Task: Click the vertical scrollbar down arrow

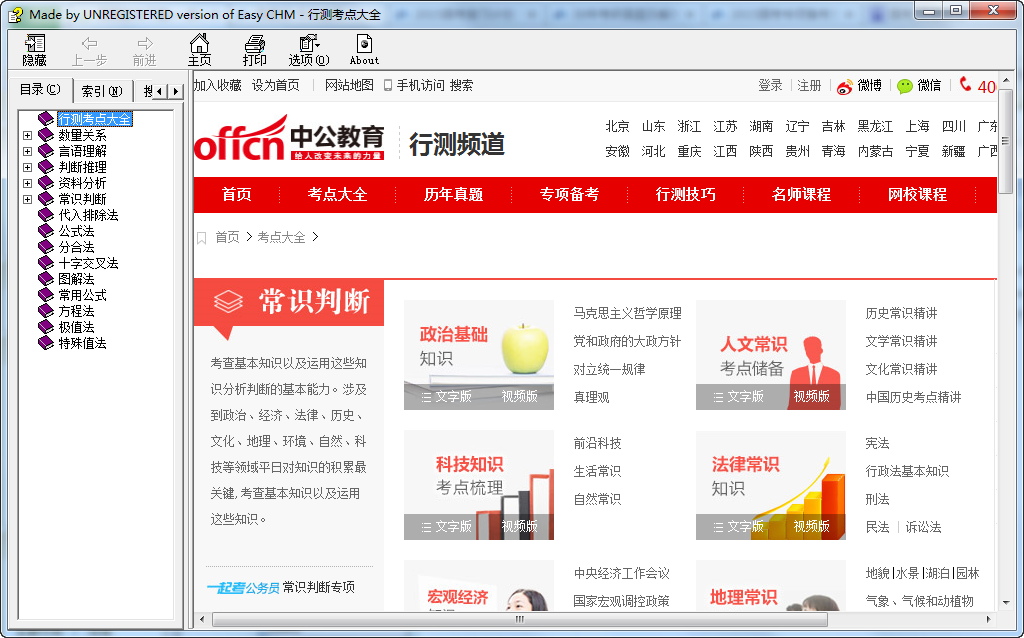Action: pos(1006,602)
